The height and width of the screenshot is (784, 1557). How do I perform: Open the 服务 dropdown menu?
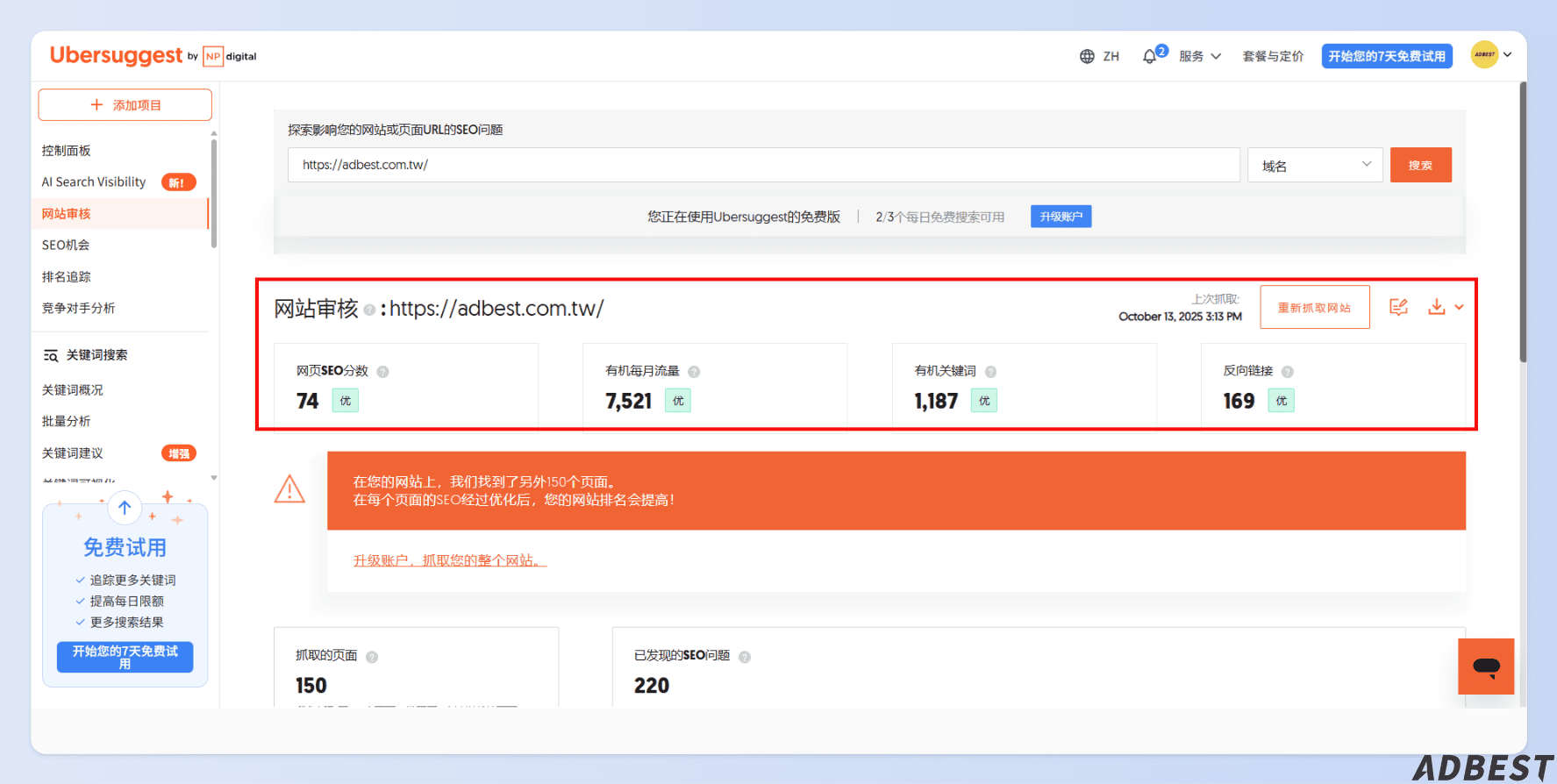click(x=1199, y=56)
